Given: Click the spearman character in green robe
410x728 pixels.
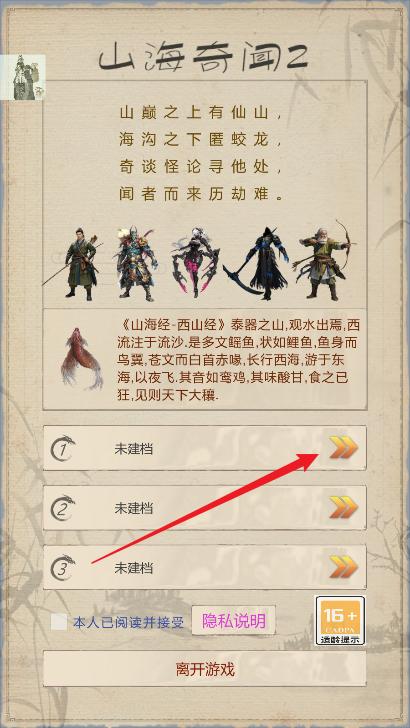Looking at the screenshot, I should coord(77,263).
